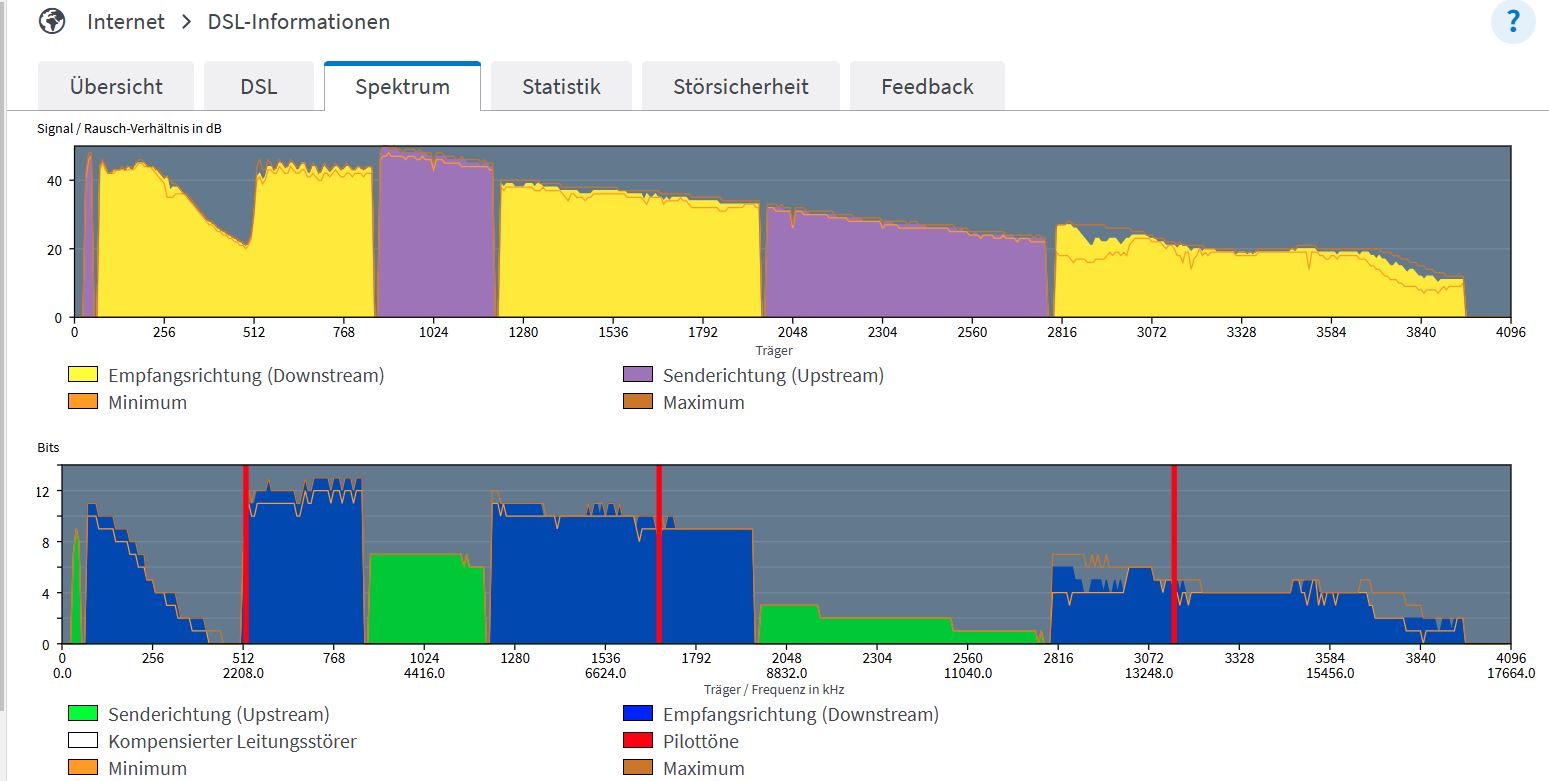
Task: Click 'Signal / Rausch-Verhältnis in dB' label
Action: [129, 128]
